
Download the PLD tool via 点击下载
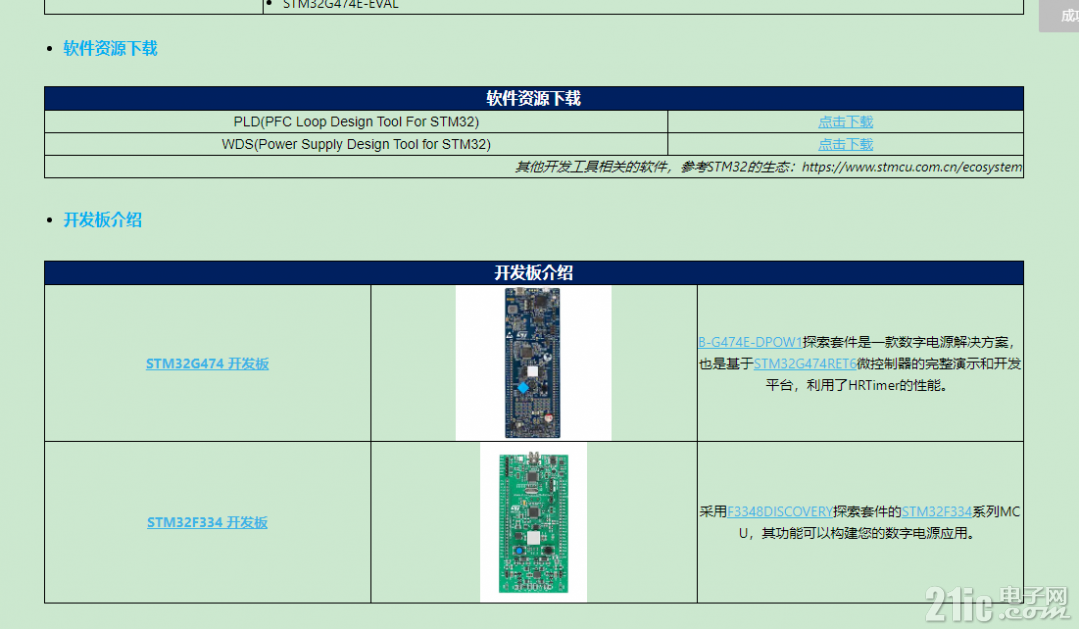pyautogui.click(x=845, y=122)
